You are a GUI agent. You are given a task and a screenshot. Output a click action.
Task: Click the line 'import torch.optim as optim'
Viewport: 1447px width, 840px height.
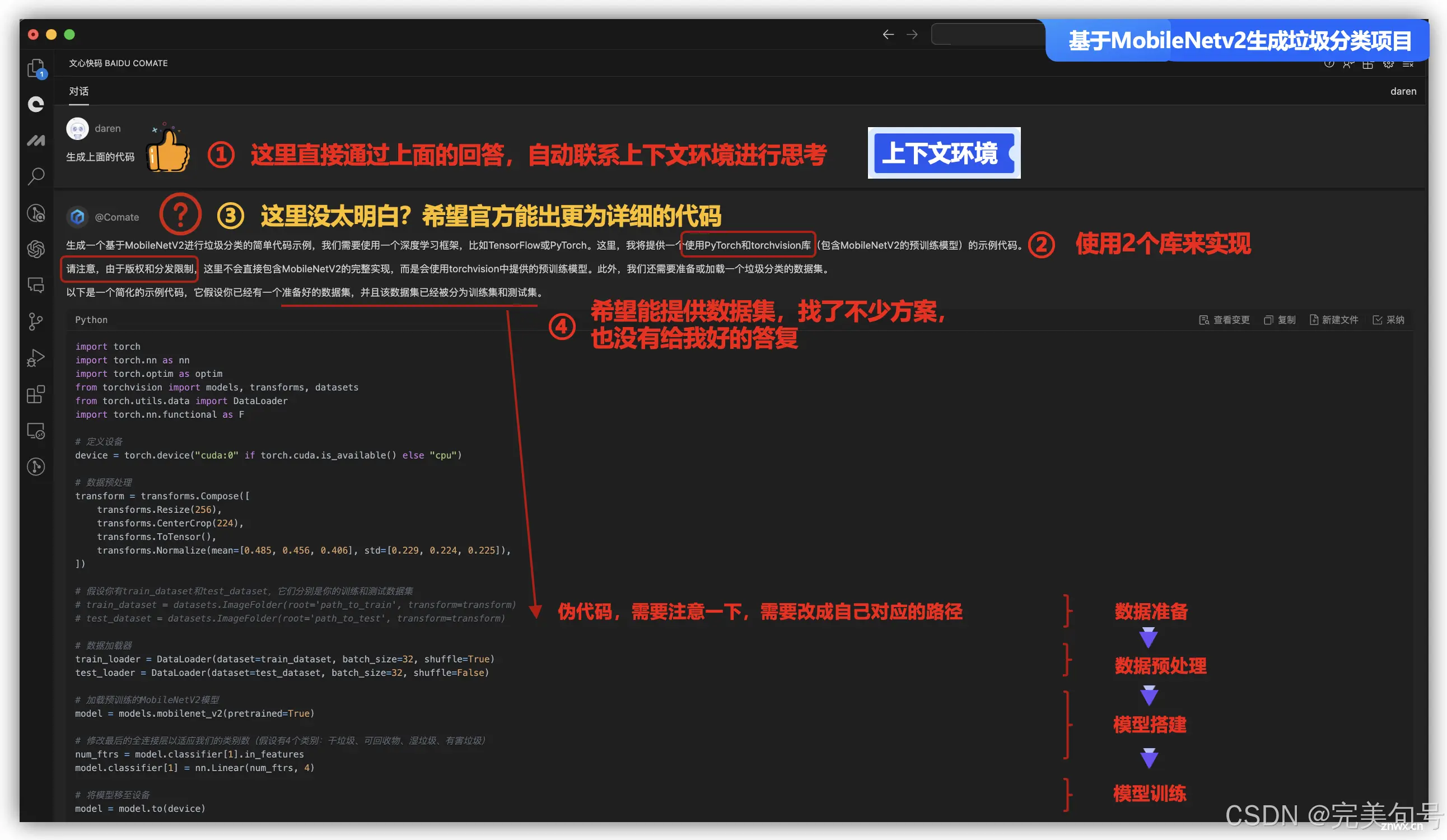pos(149,373)
